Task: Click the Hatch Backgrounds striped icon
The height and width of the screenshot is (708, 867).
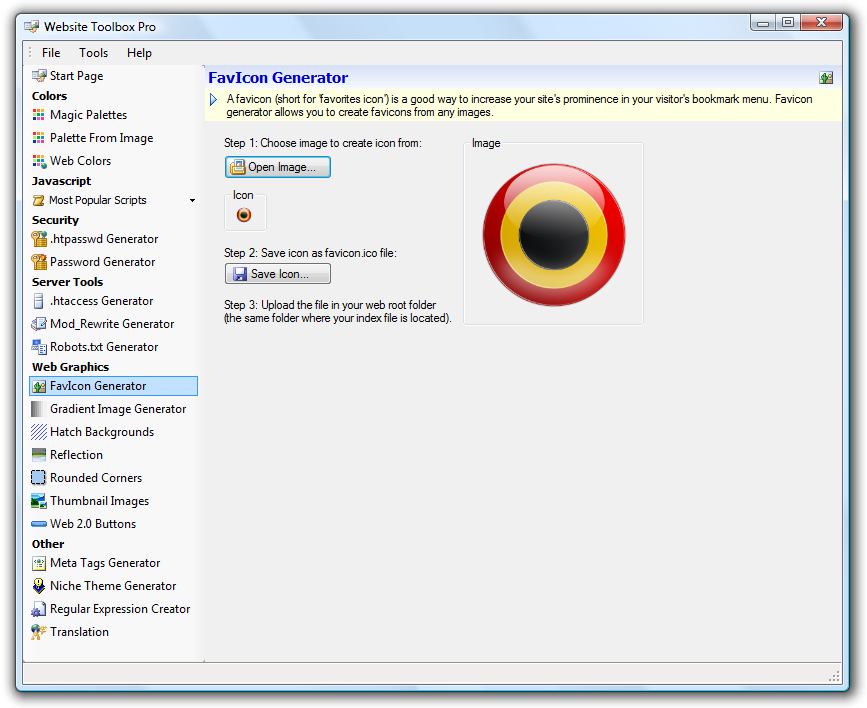Action: 39,432
